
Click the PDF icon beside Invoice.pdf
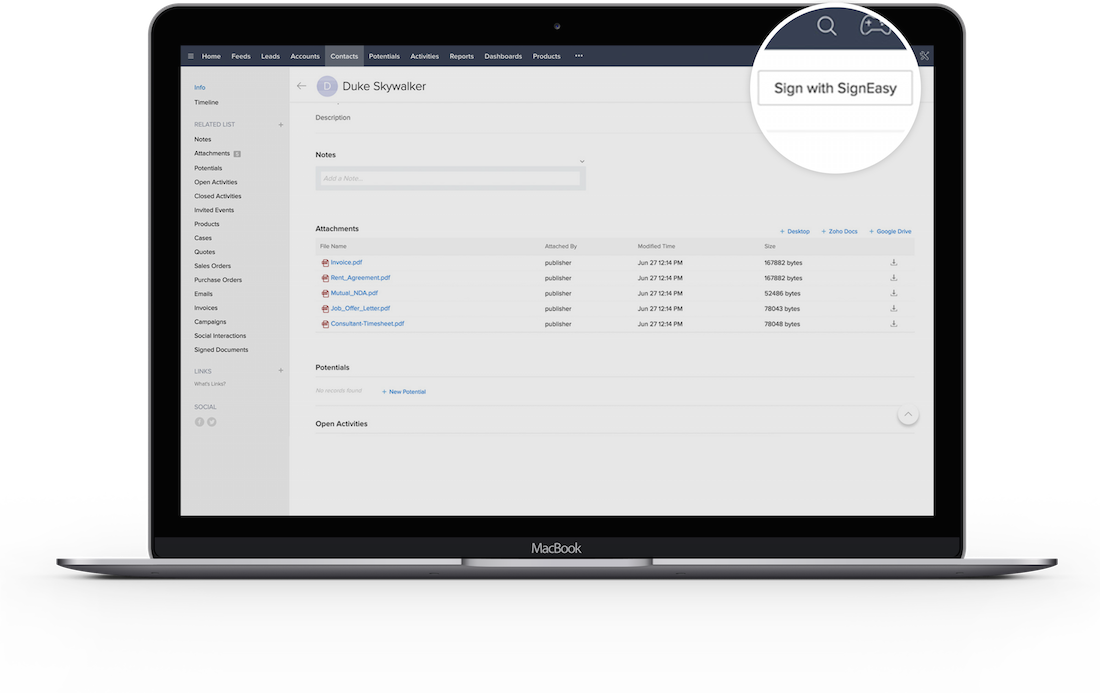coord(325,263)
